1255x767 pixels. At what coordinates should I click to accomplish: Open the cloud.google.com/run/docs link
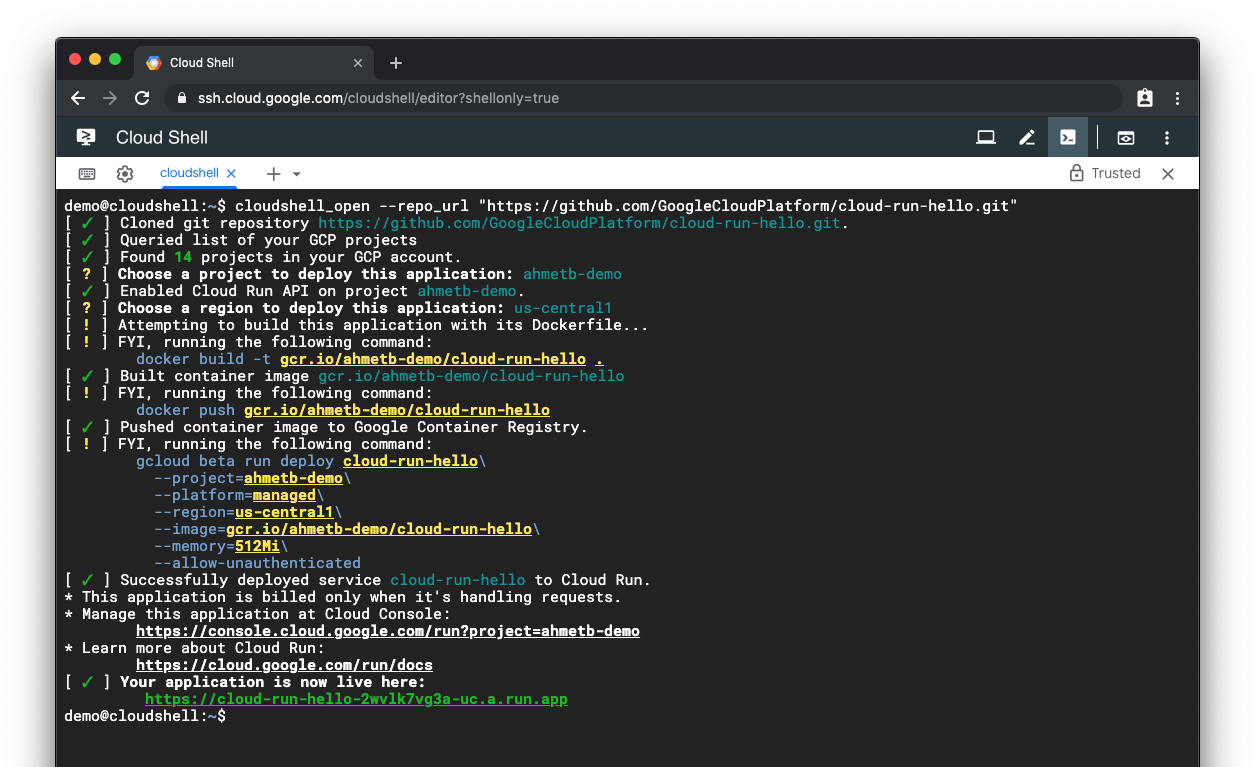click(284, 665)
